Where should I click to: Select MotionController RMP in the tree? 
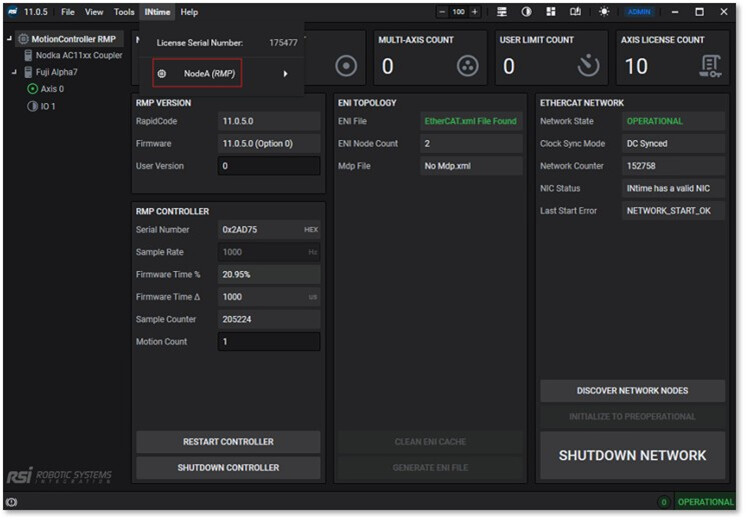73,39
